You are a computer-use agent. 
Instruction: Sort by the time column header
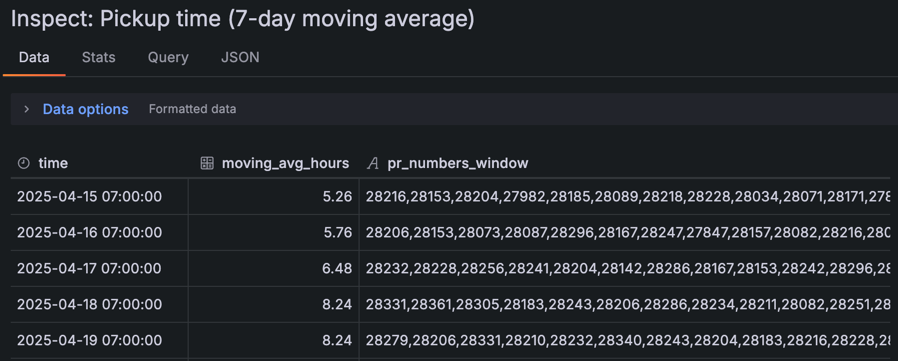tap(53, 163)
